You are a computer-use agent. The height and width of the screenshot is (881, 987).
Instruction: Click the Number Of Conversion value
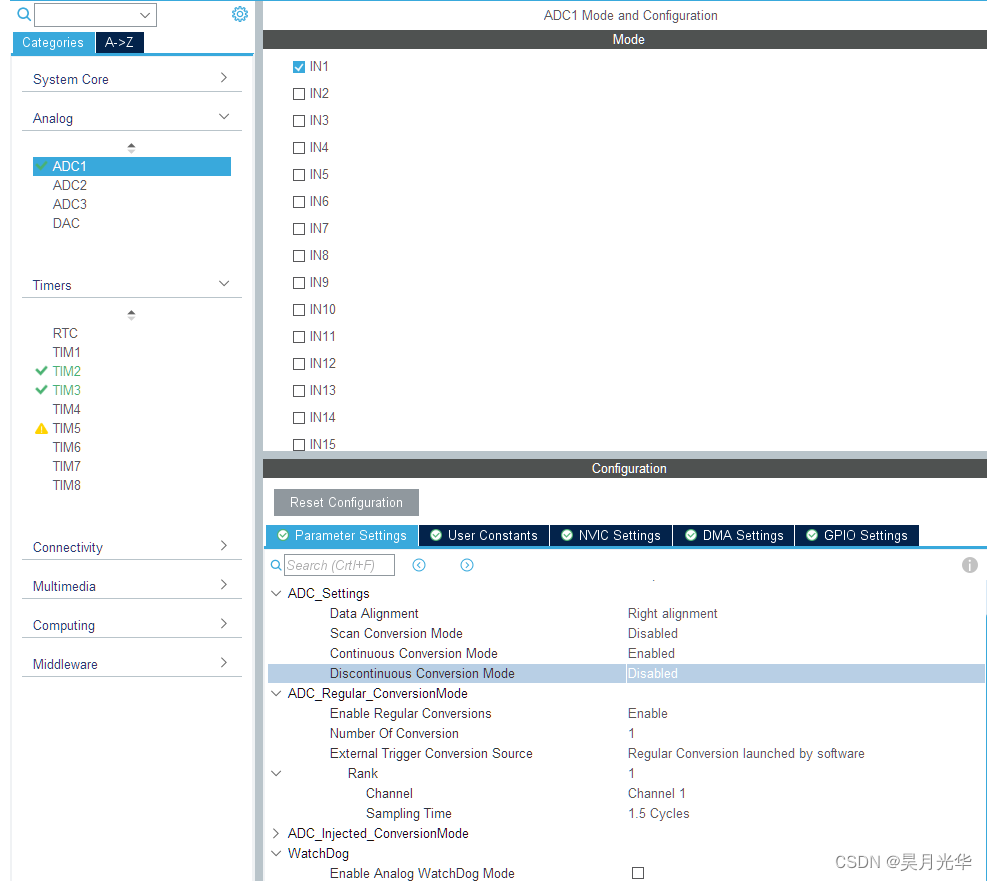631,733
